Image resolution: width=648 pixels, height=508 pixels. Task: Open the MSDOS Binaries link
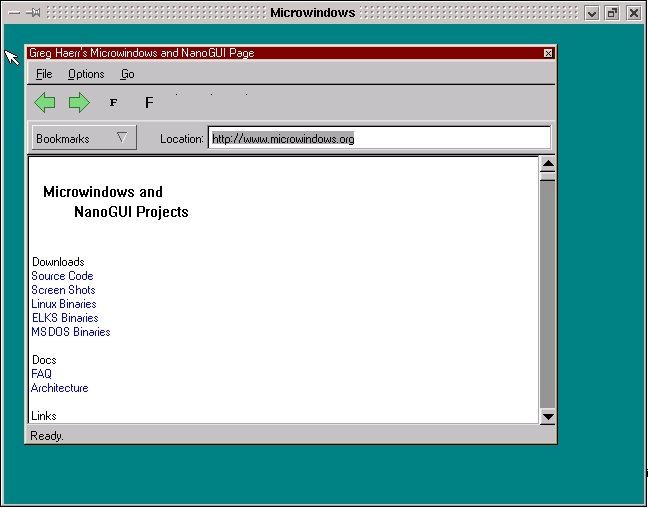(x=71, y=332)
